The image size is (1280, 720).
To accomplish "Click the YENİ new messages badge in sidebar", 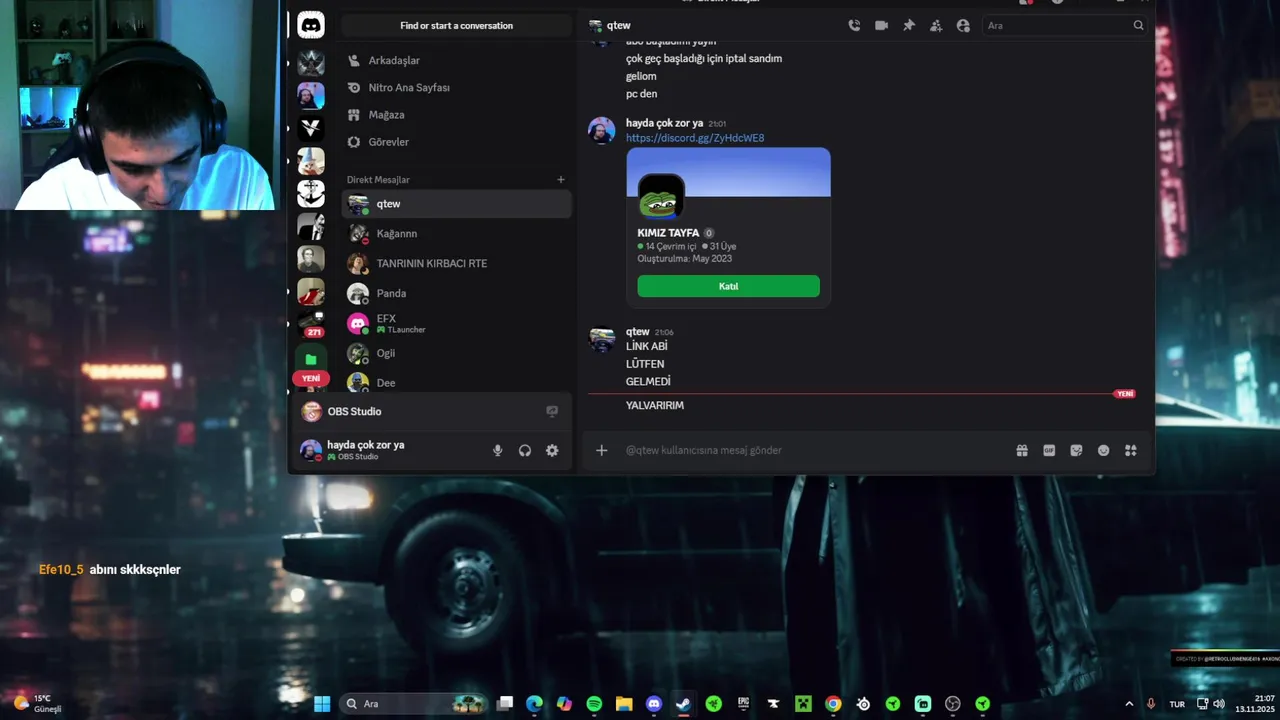I will pyautogui.click(x=311, y=379).
